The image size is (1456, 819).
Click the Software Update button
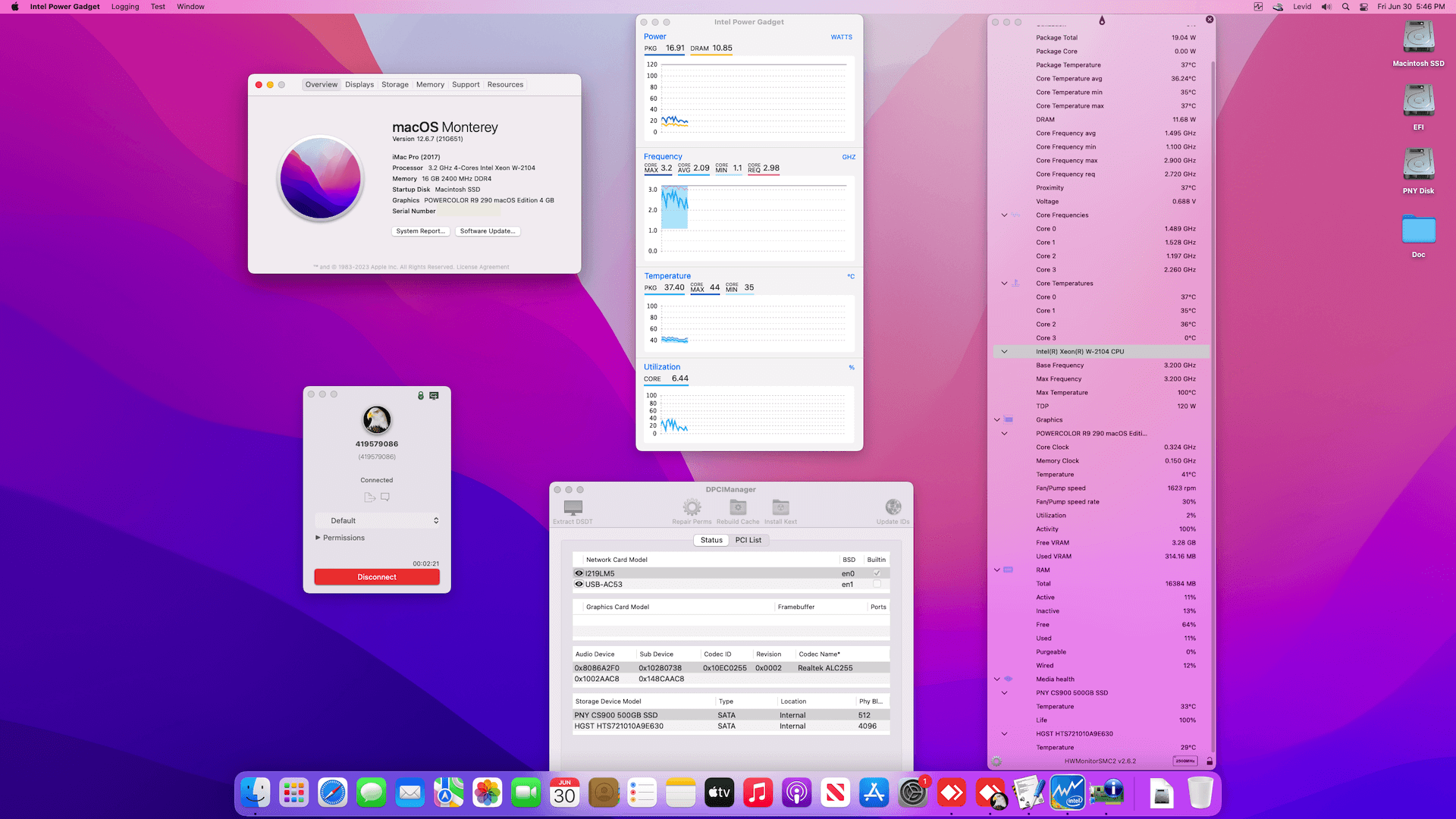coord(488,231)
